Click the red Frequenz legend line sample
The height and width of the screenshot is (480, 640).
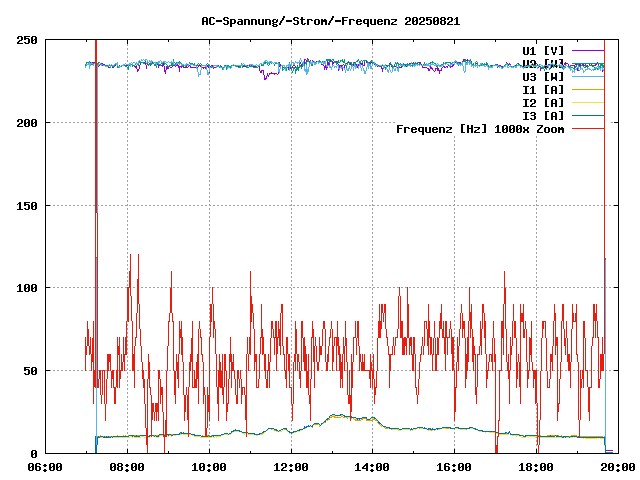coord(587,128)
